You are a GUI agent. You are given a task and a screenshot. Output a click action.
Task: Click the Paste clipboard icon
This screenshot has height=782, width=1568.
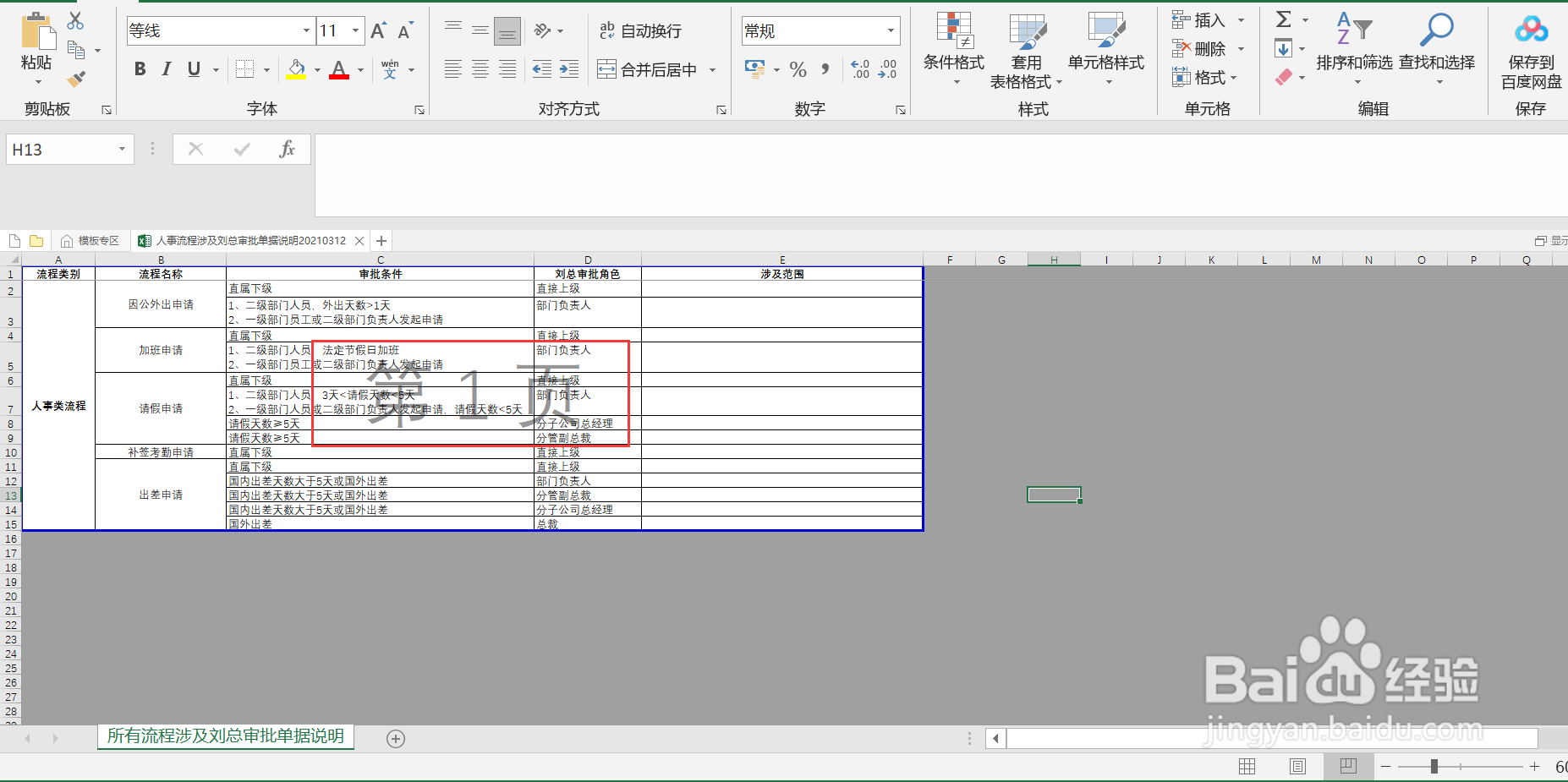click(x=38, y=31)
